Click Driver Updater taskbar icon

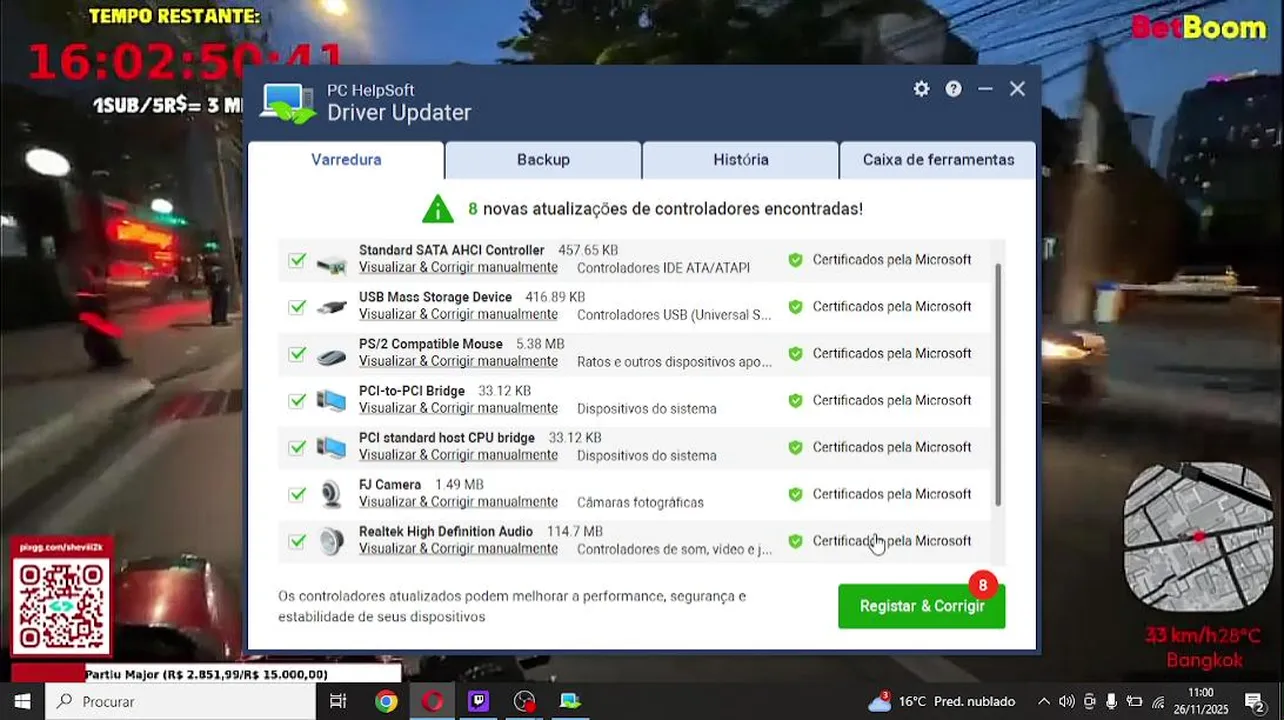coord(570,701)
